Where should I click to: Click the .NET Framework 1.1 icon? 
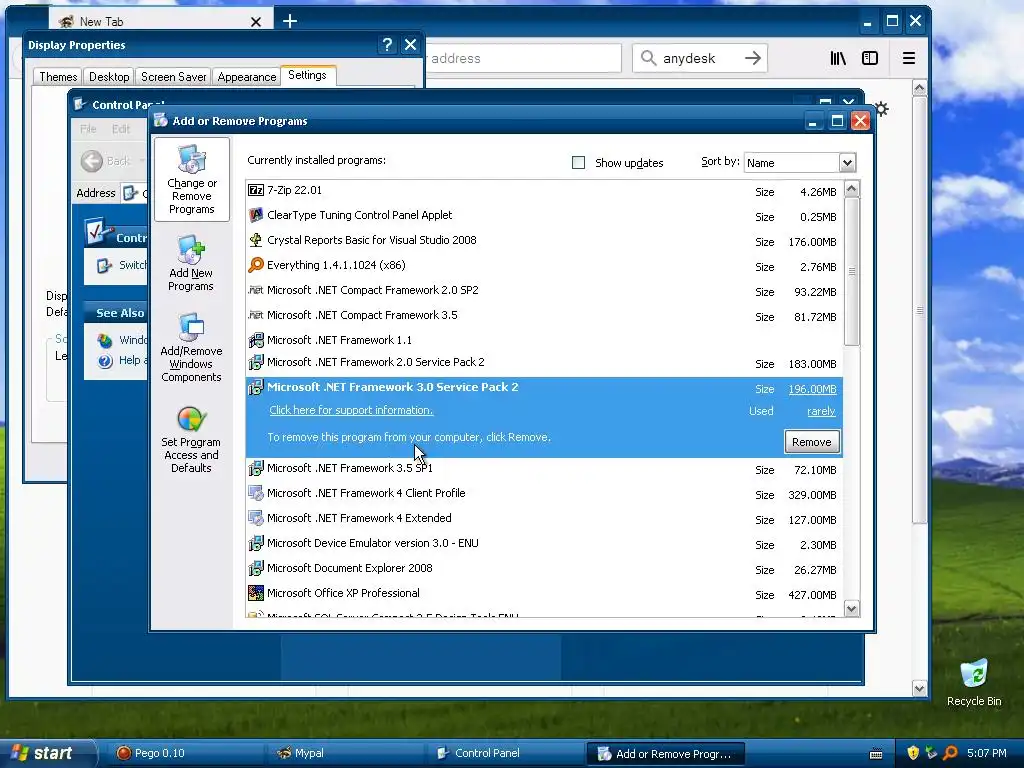(256, 340)
